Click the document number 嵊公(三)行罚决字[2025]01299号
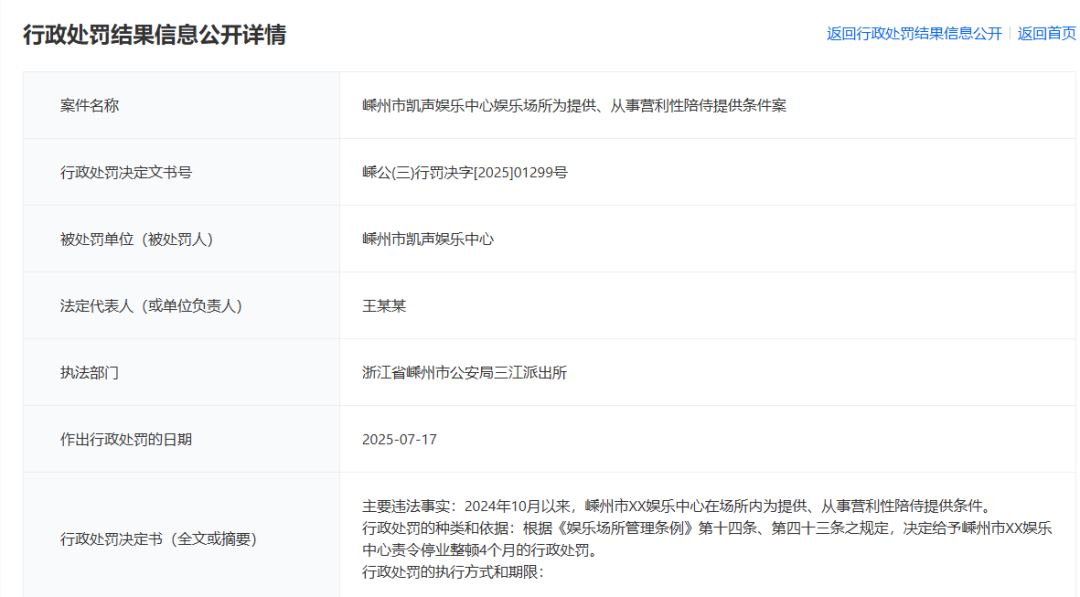 465,172
